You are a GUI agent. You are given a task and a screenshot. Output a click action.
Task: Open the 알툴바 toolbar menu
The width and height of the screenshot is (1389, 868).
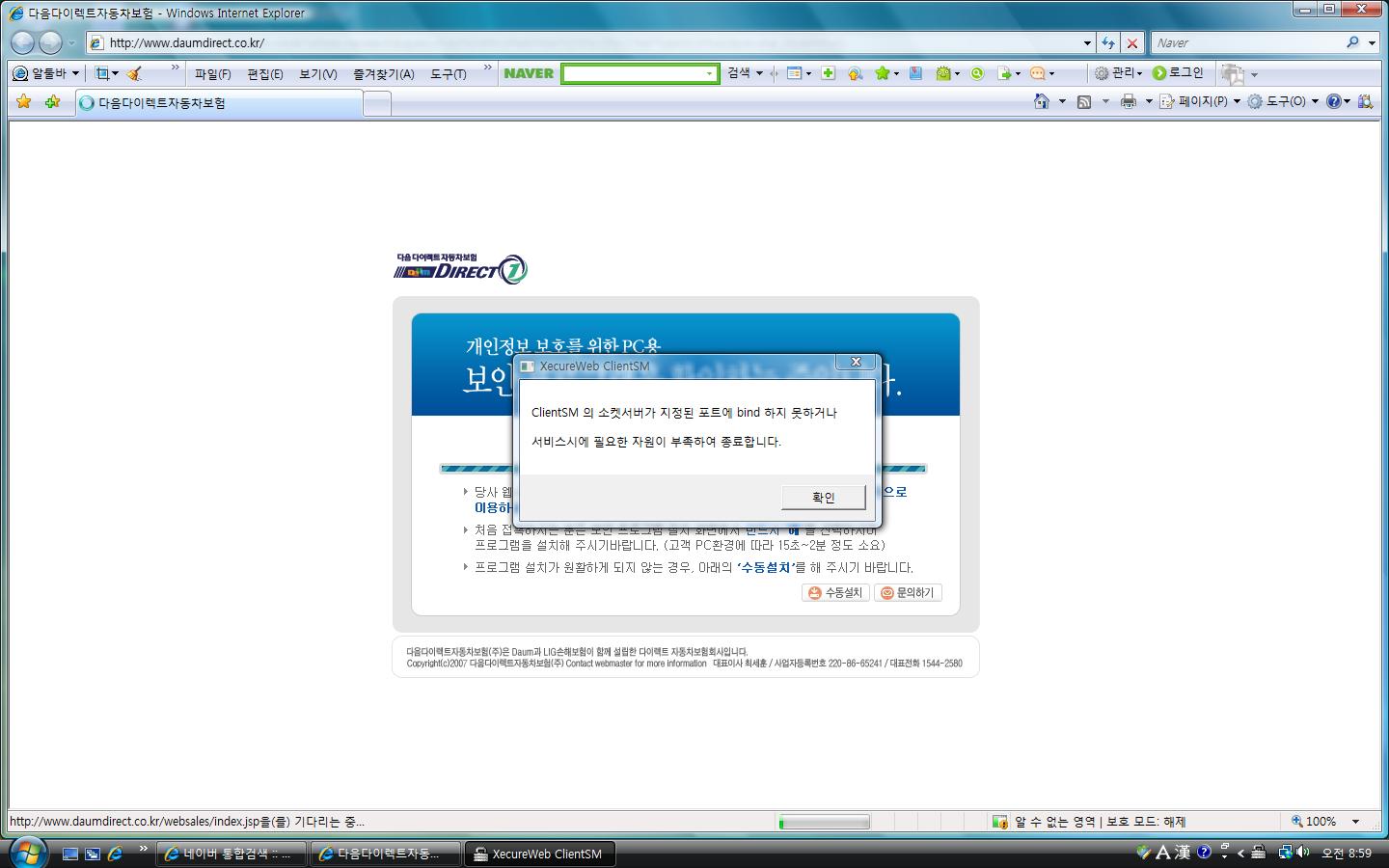(45, 73)
